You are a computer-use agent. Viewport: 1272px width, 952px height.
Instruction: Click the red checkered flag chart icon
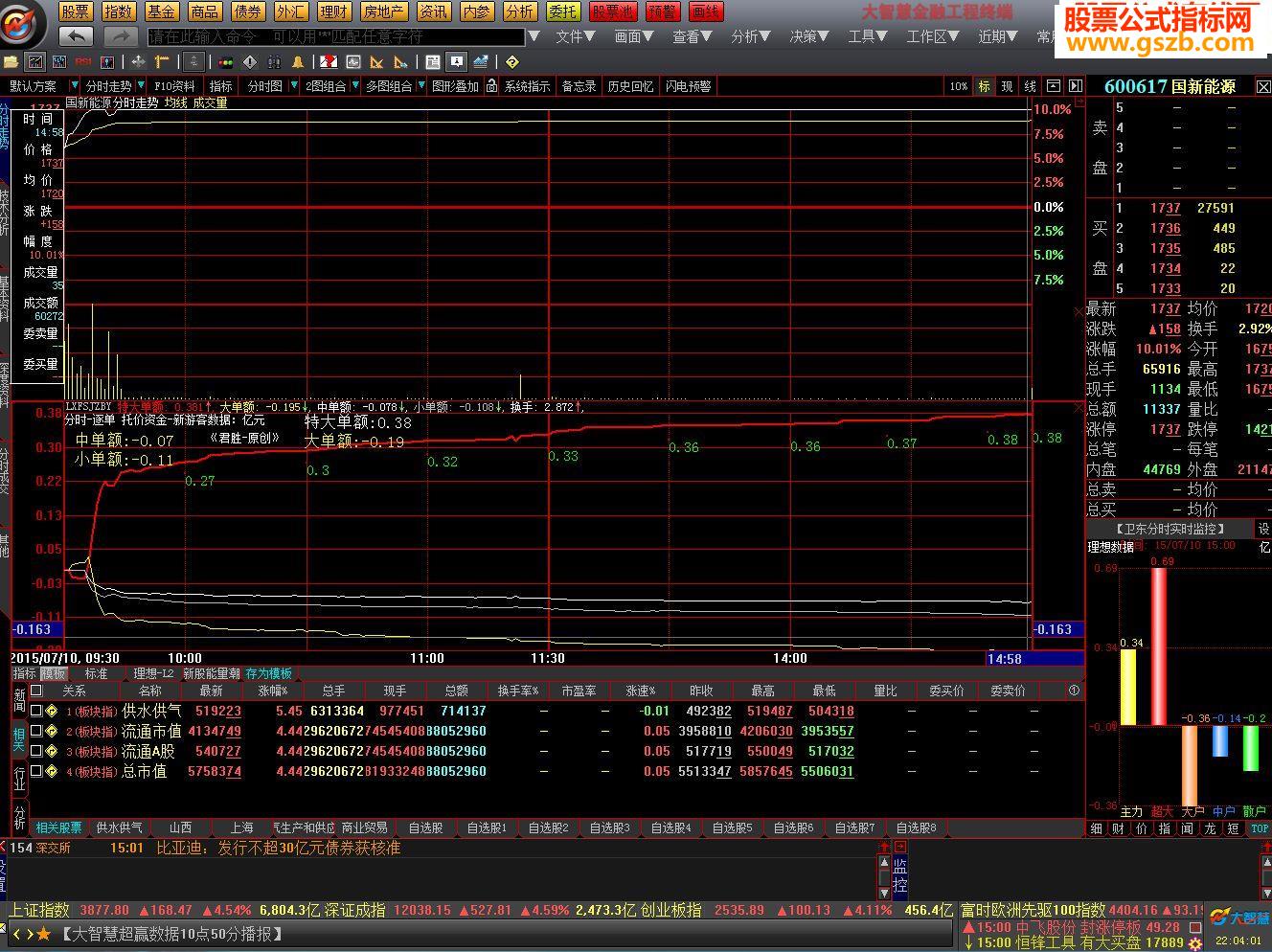pos(329,62)
